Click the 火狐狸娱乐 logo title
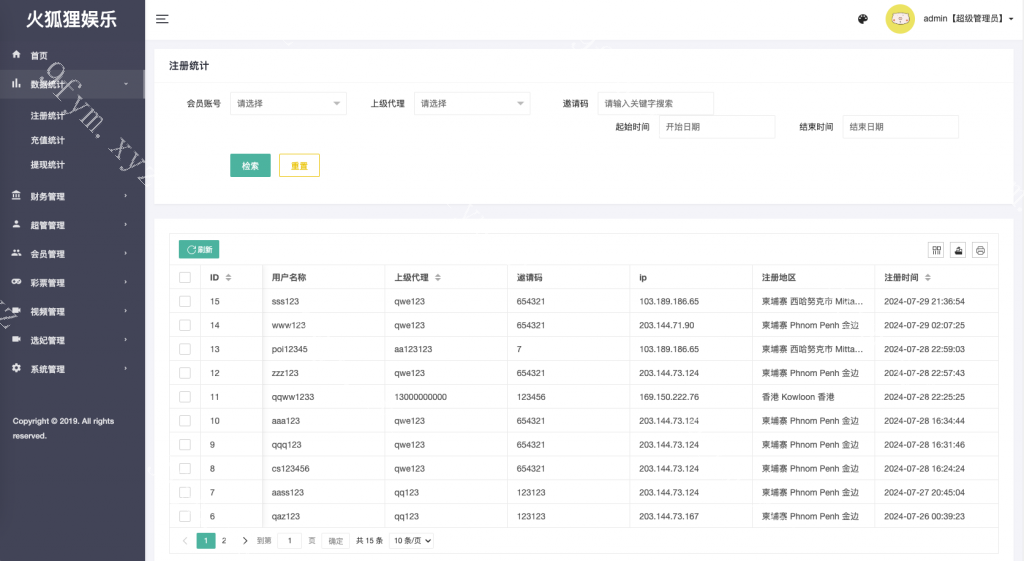 pyautogui.click(x=72, y=20)
